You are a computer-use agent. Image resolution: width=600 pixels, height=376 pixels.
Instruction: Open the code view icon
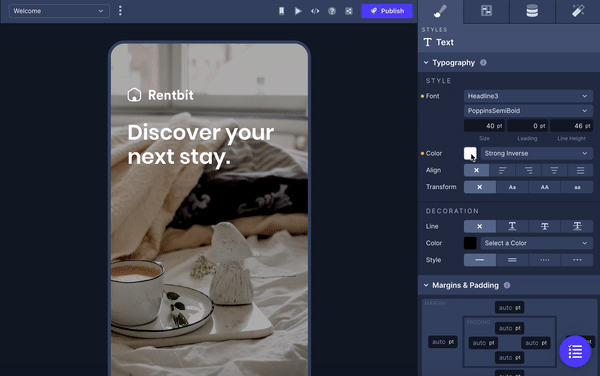(315, 11)
